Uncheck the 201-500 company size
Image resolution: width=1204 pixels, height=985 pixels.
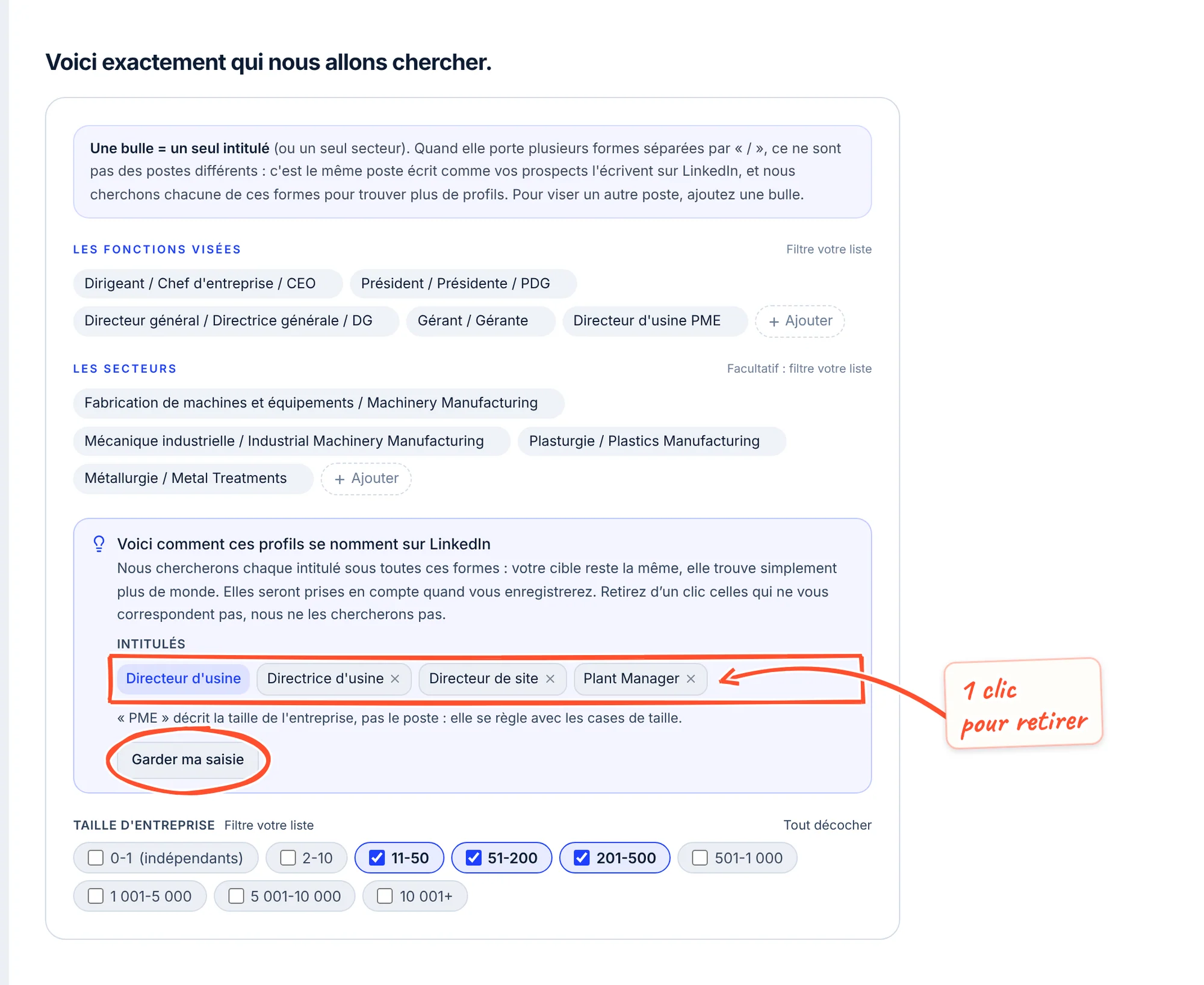(x=582, y=858)
